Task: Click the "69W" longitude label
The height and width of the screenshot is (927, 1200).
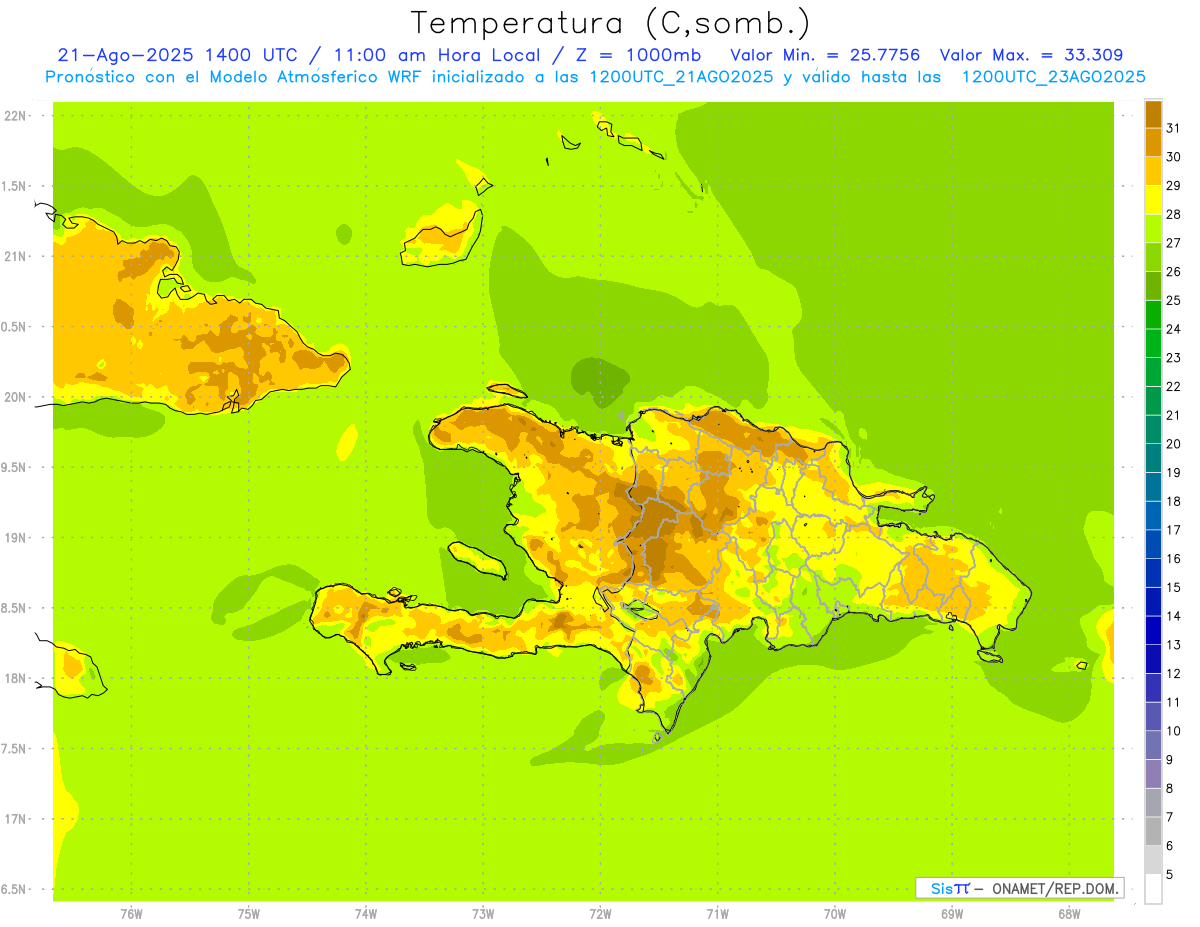Action: pos(952,914)
